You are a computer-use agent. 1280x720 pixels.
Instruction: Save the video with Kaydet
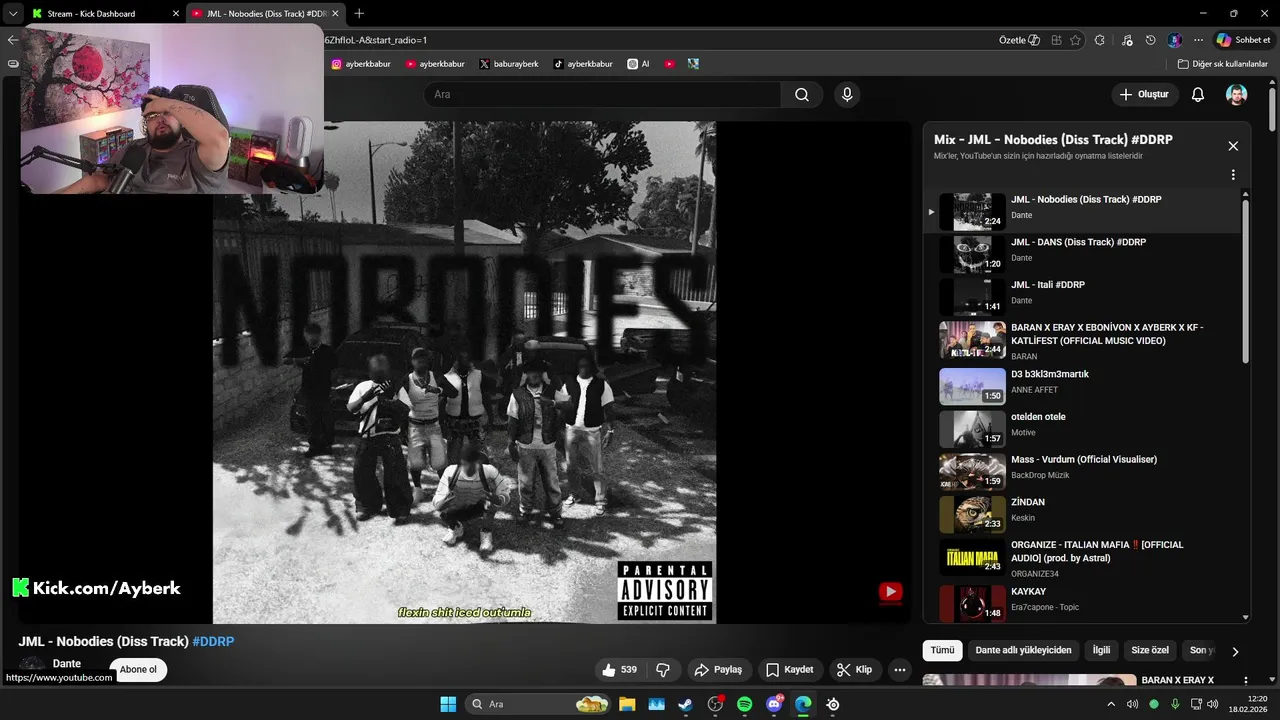click(790, 670)
